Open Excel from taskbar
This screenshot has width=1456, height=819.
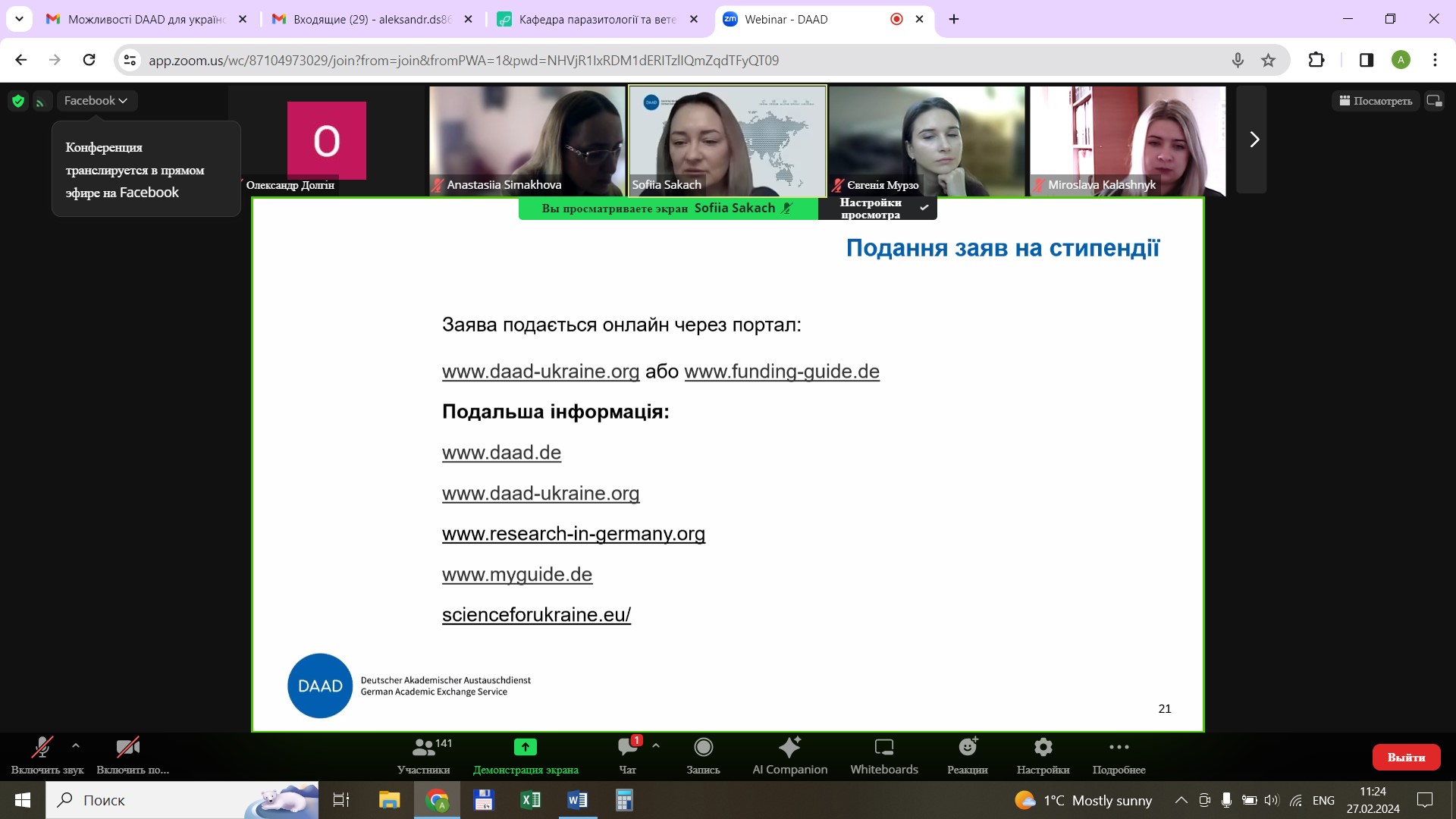pyautogui.click(x=530, y=800)
